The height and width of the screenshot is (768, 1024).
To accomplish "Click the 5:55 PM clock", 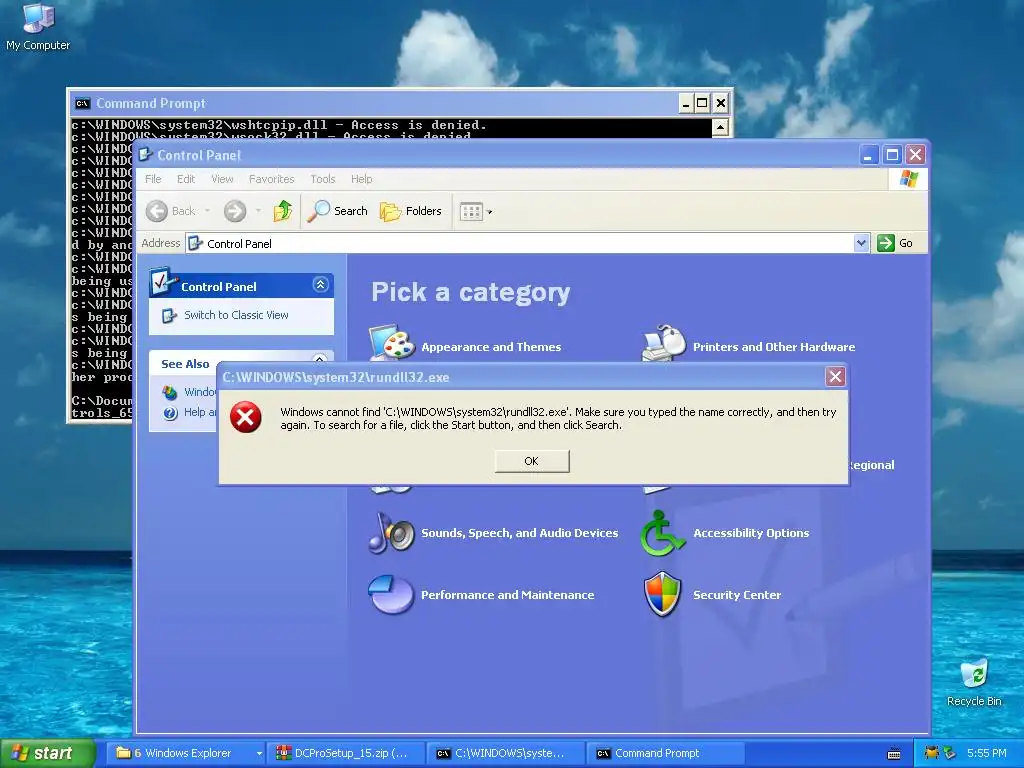I will [x=987, y=753].
